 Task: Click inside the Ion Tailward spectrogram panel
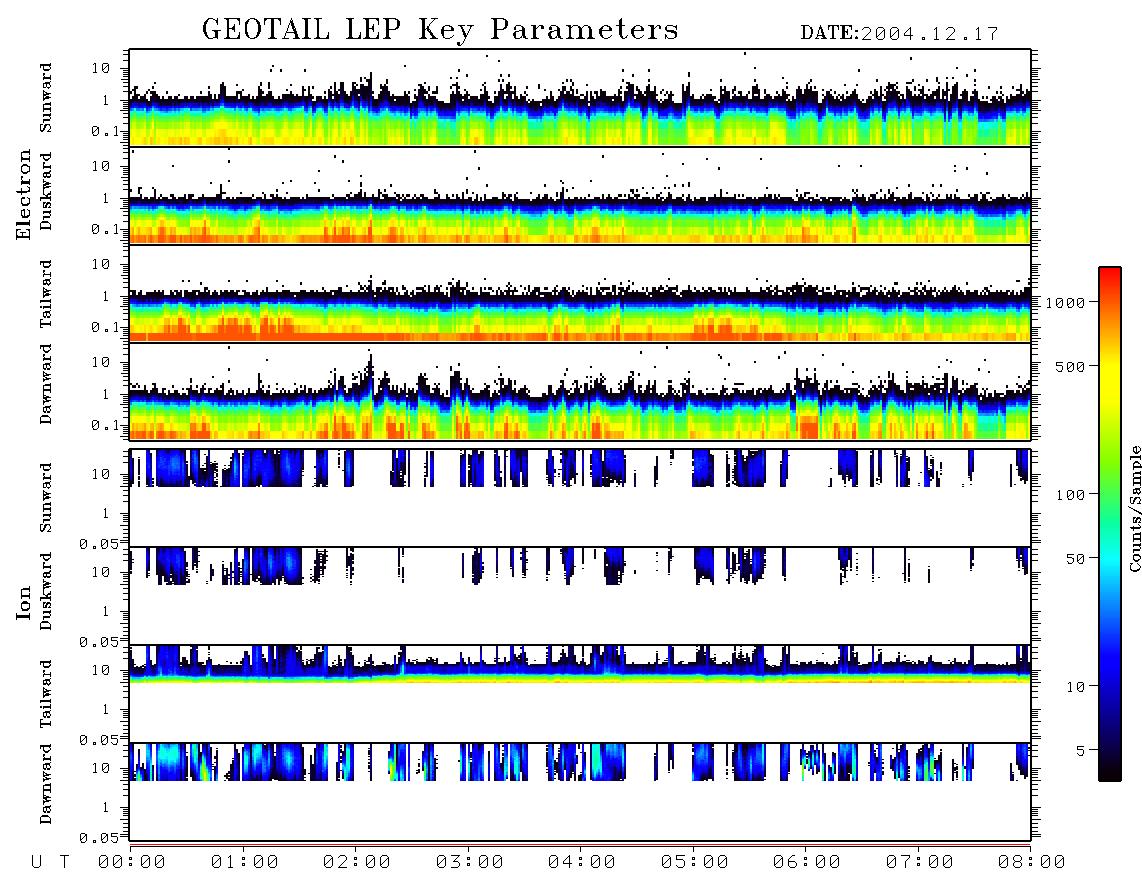click(580, 694)
